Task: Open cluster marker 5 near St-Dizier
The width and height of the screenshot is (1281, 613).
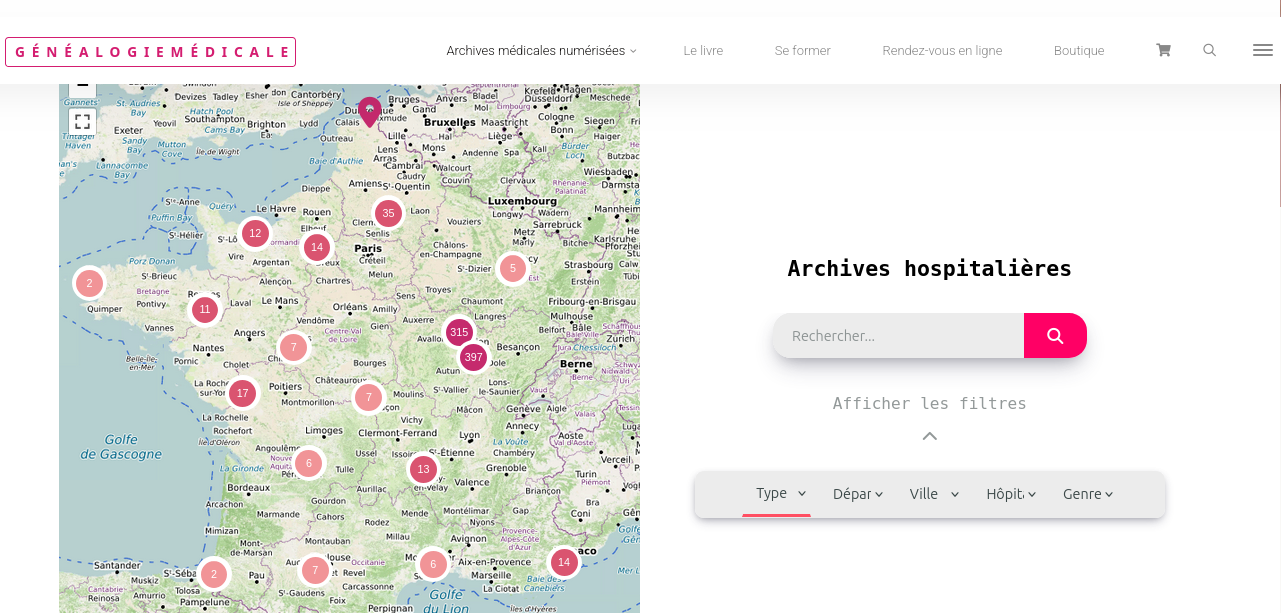Action: 513,268
